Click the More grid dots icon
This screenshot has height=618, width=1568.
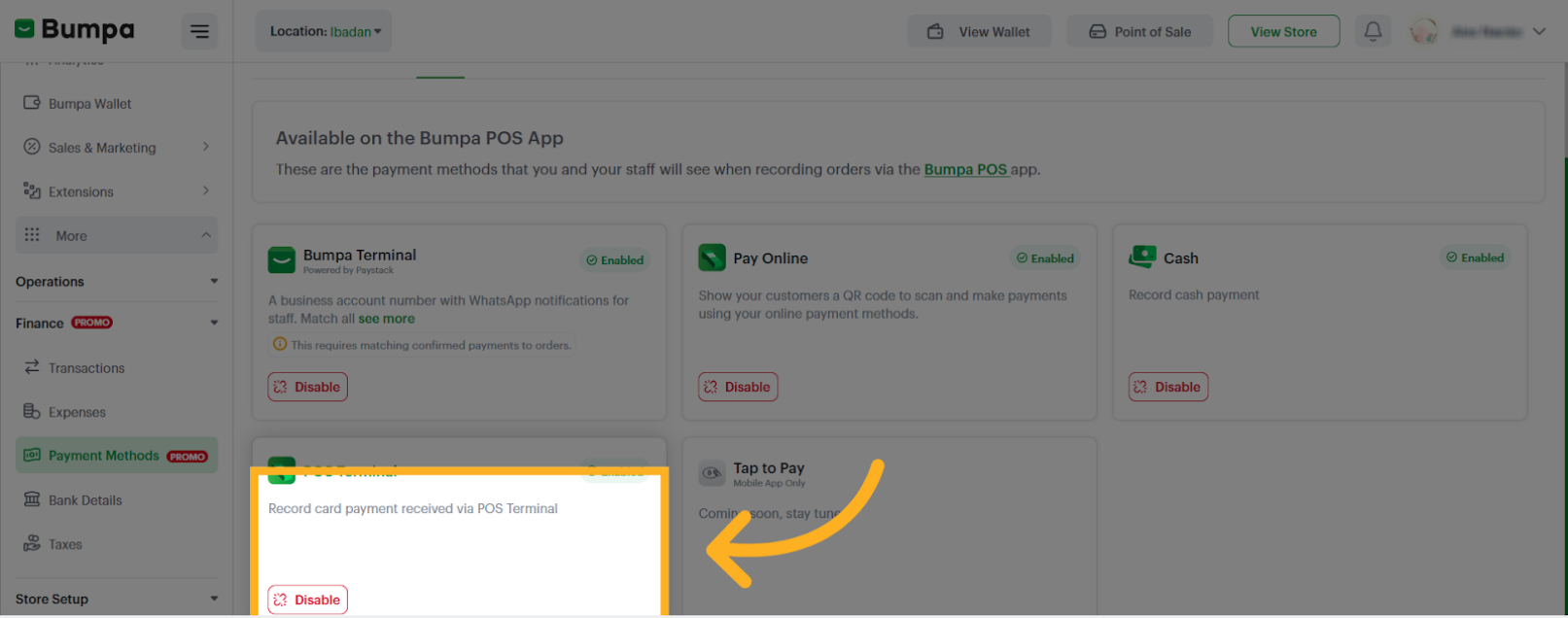point(32,234)
